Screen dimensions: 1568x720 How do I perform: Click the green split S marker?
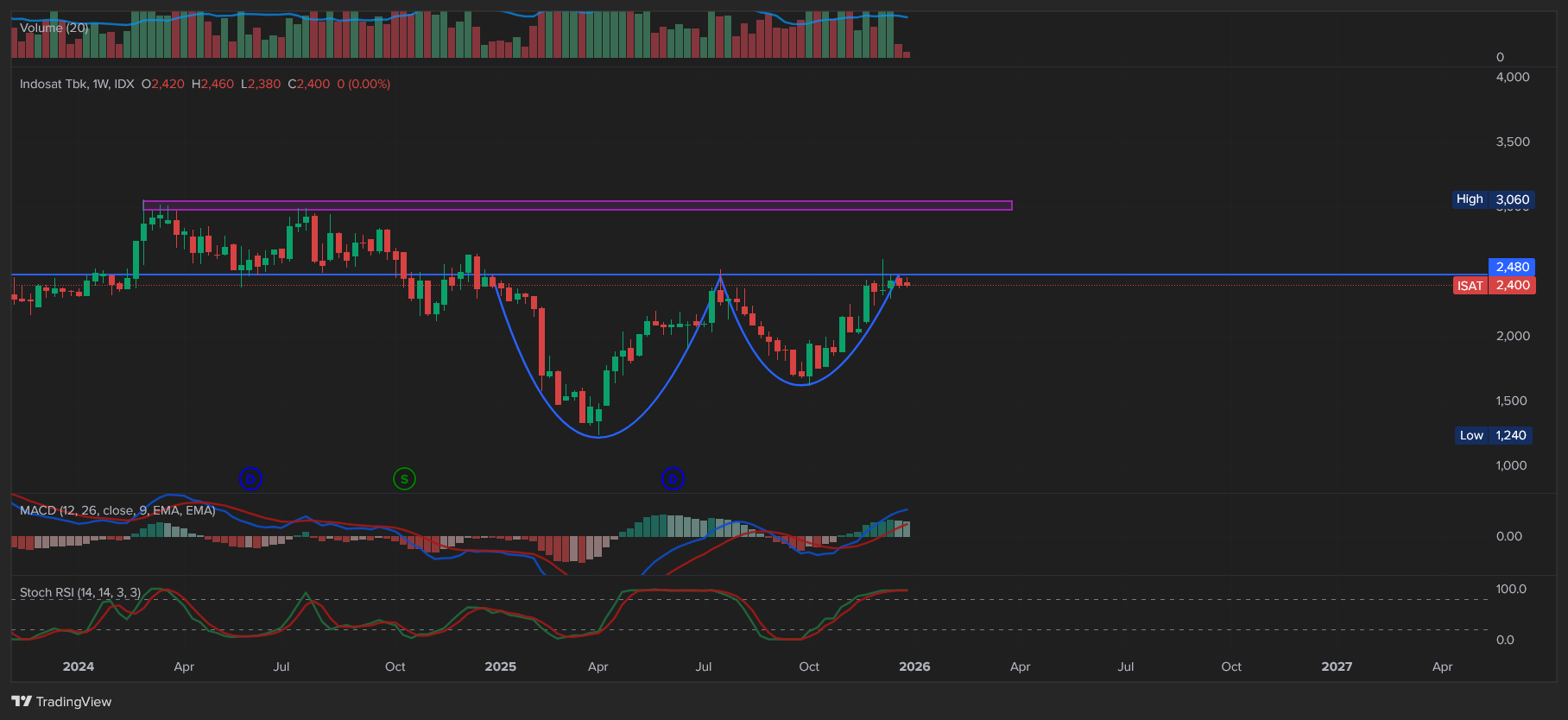[404, 478]
